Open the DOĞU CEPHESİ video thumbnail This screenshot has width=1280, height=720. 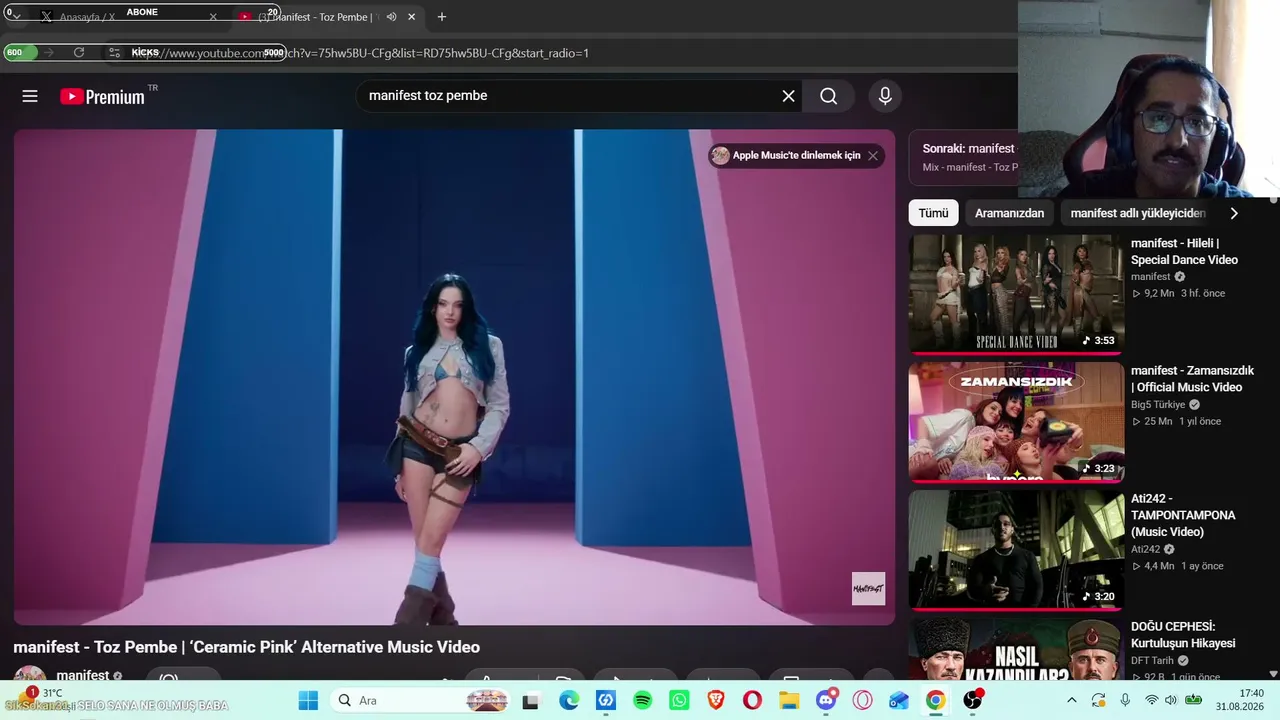point(1016,649)
